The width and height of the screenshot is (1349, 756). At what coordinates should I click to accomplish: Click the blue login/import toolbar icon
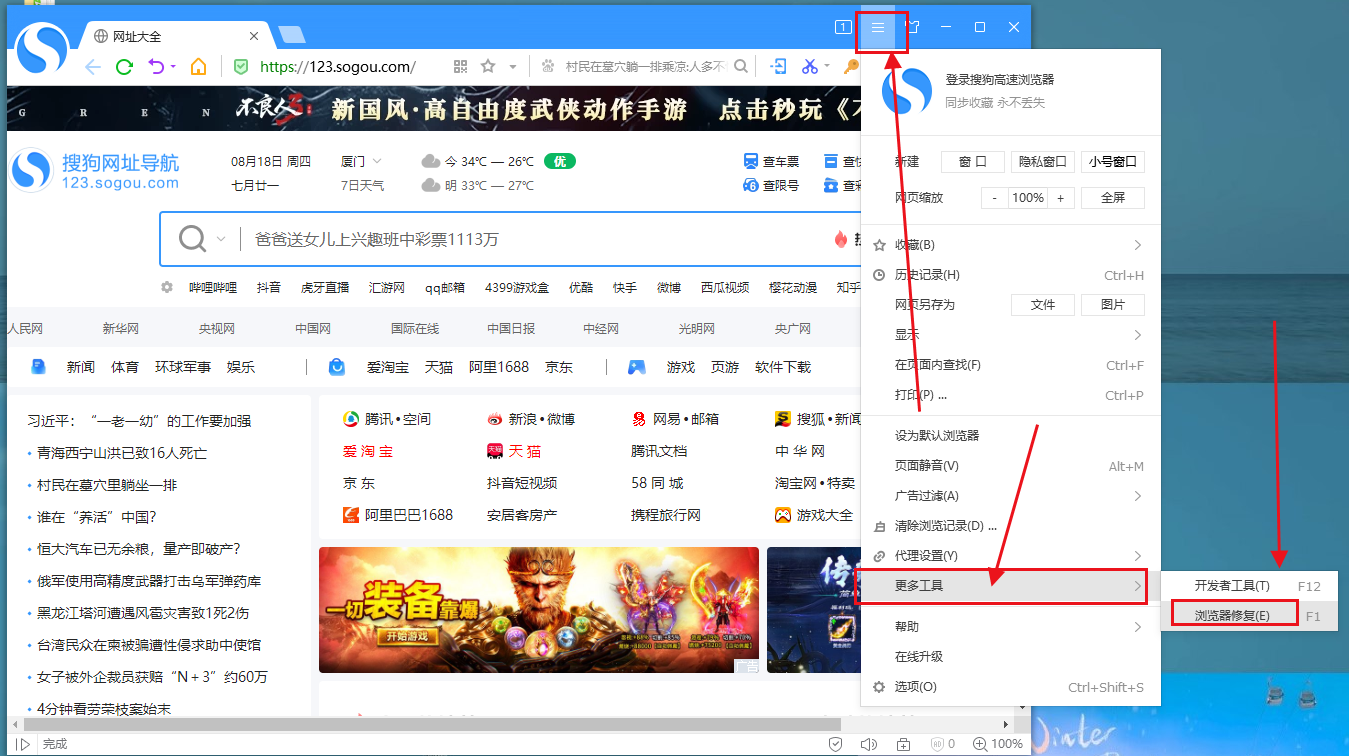(778, 67)
